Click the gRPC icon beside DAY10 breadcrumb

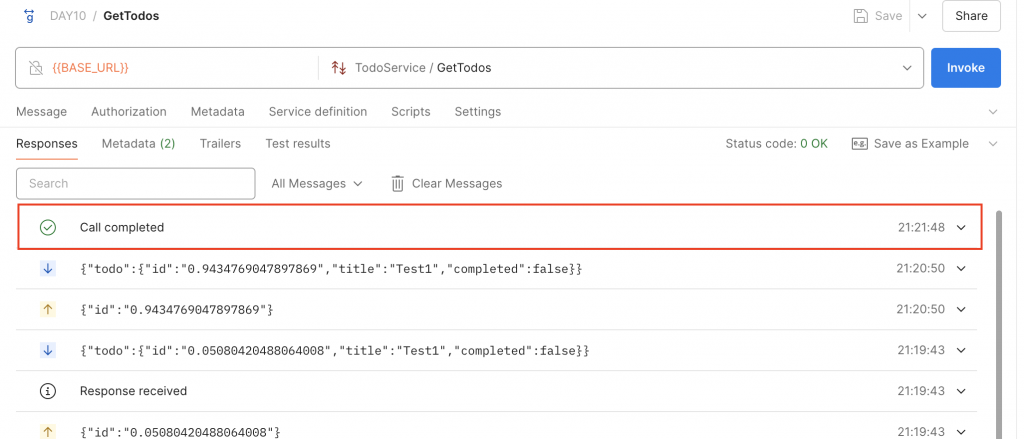pos(28,15)
